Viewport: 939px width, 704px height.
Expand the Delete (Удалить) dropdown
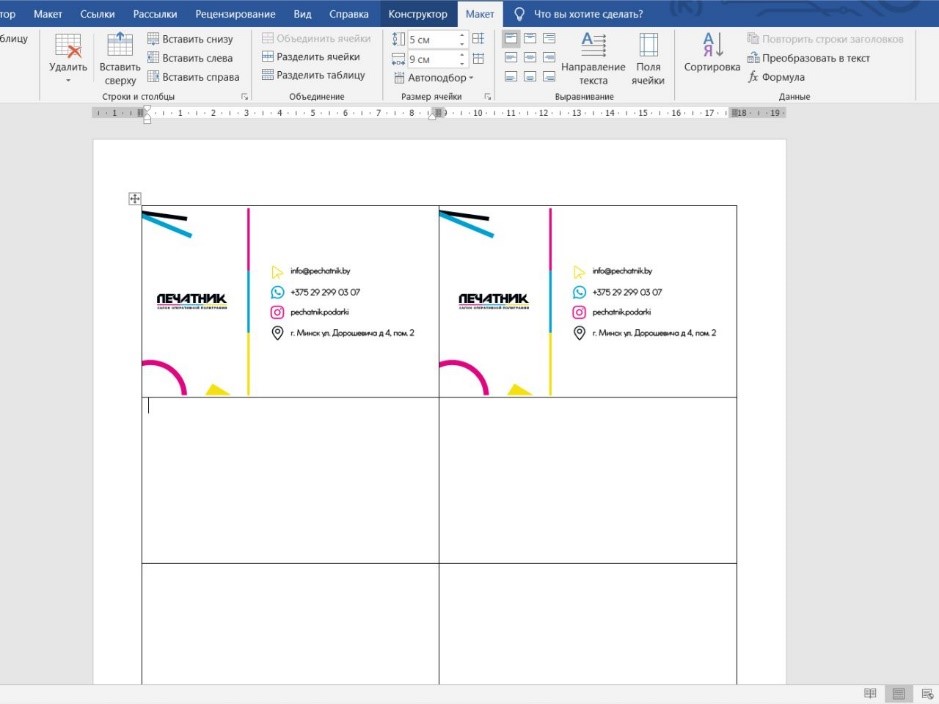[x=68, y=80]
